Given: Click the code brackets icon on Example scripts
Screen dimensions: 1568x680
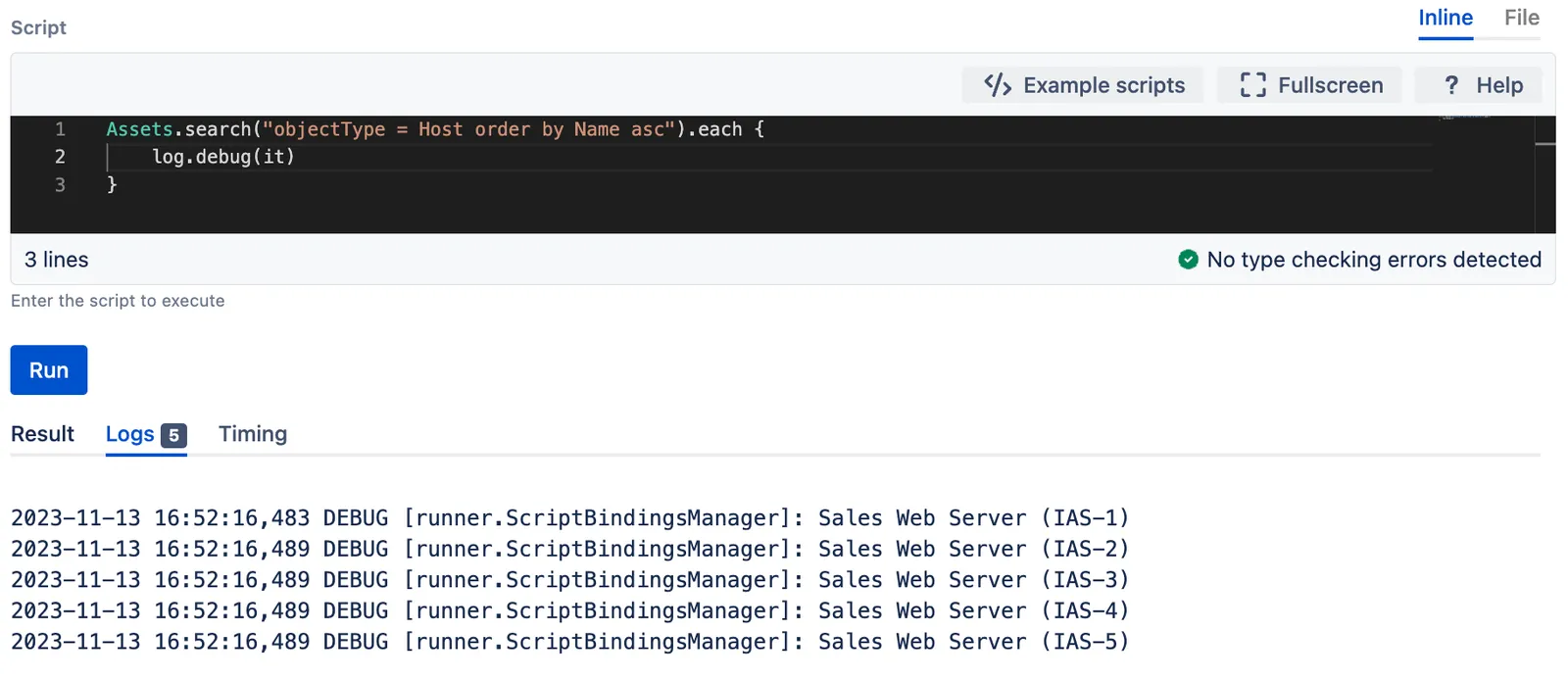Looking at the screenshot, I should (998, 85).
